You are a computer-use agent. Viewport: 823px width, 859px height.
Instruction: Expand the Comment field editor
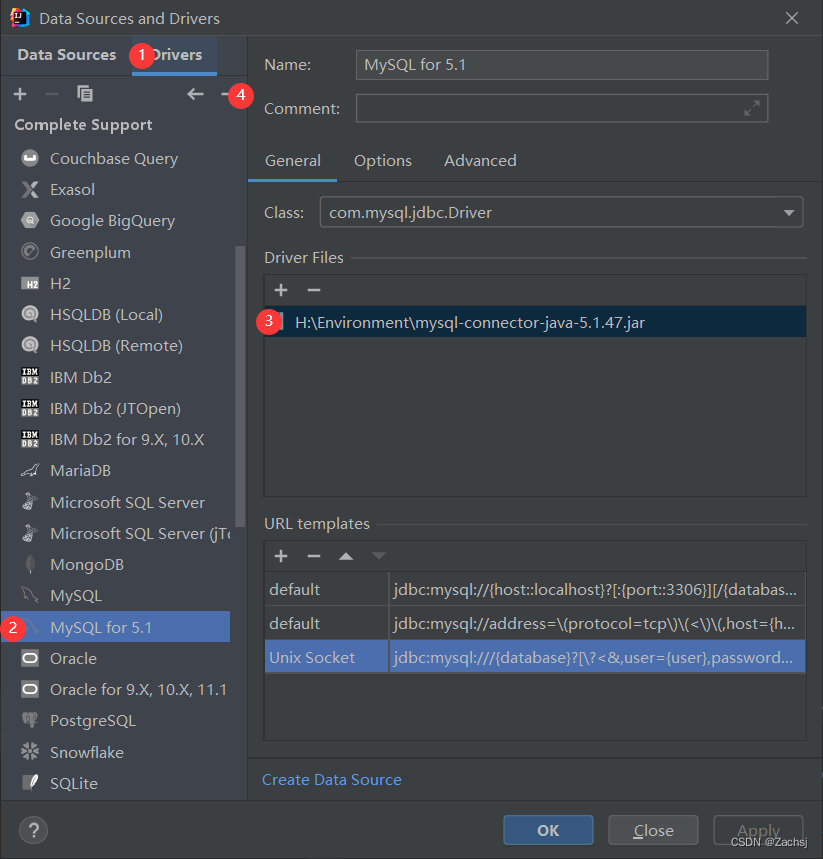752,108
